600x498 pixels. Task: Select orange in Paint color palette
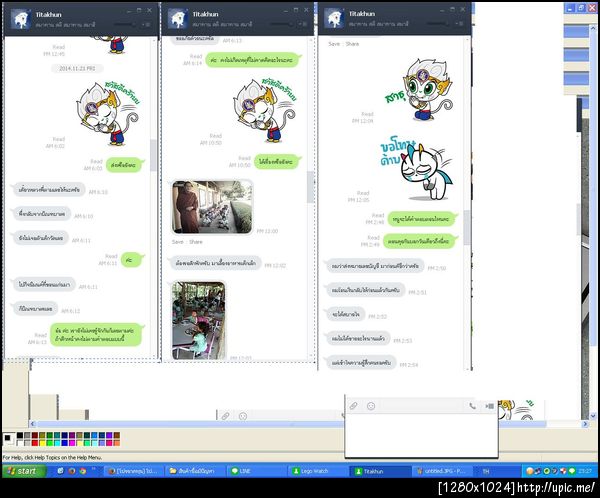point(117,443)
